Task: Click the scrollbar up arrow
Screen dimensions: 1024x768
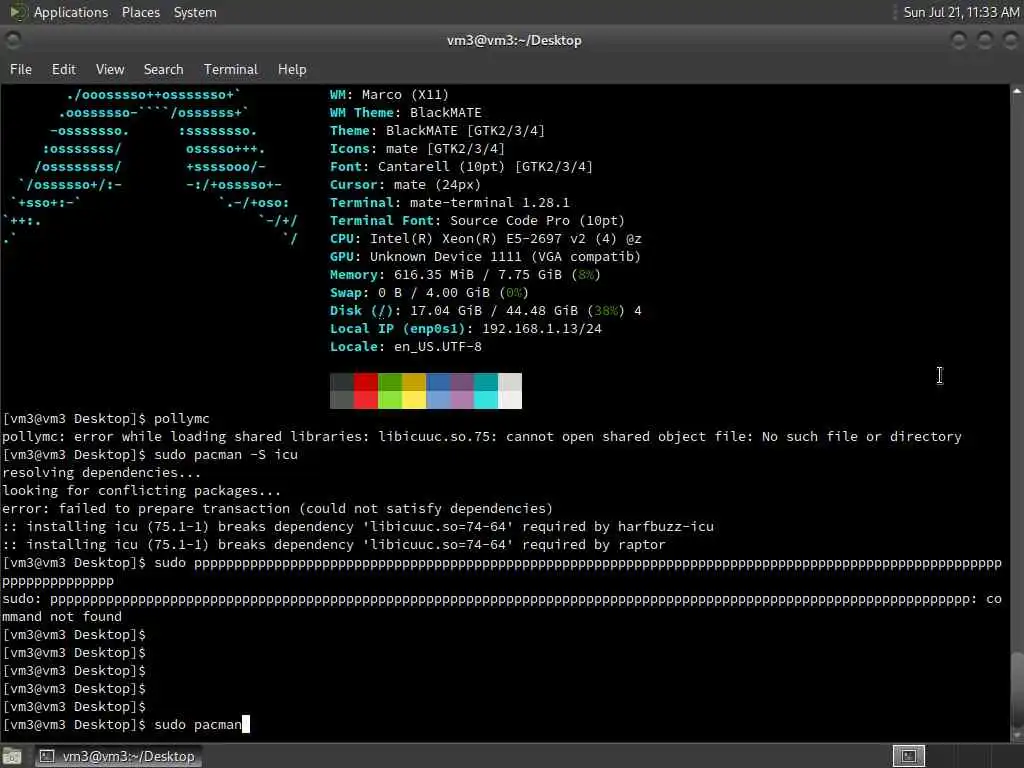Action: [x=1017, y=91]
